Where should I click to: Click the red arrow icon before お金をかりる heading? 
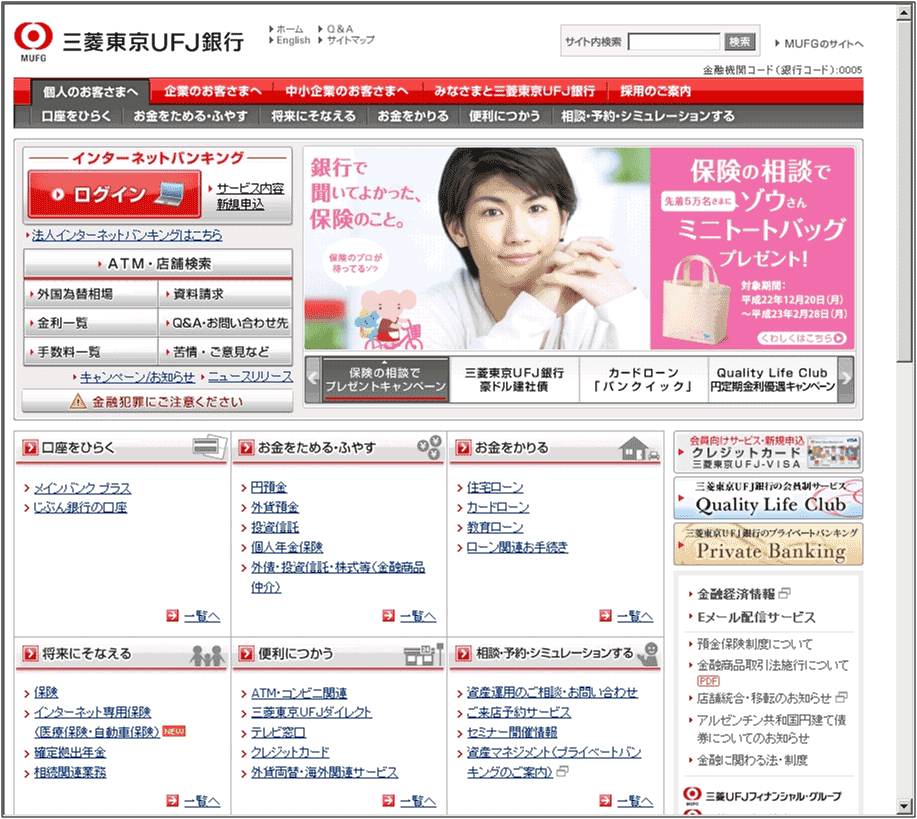point(463,448)
